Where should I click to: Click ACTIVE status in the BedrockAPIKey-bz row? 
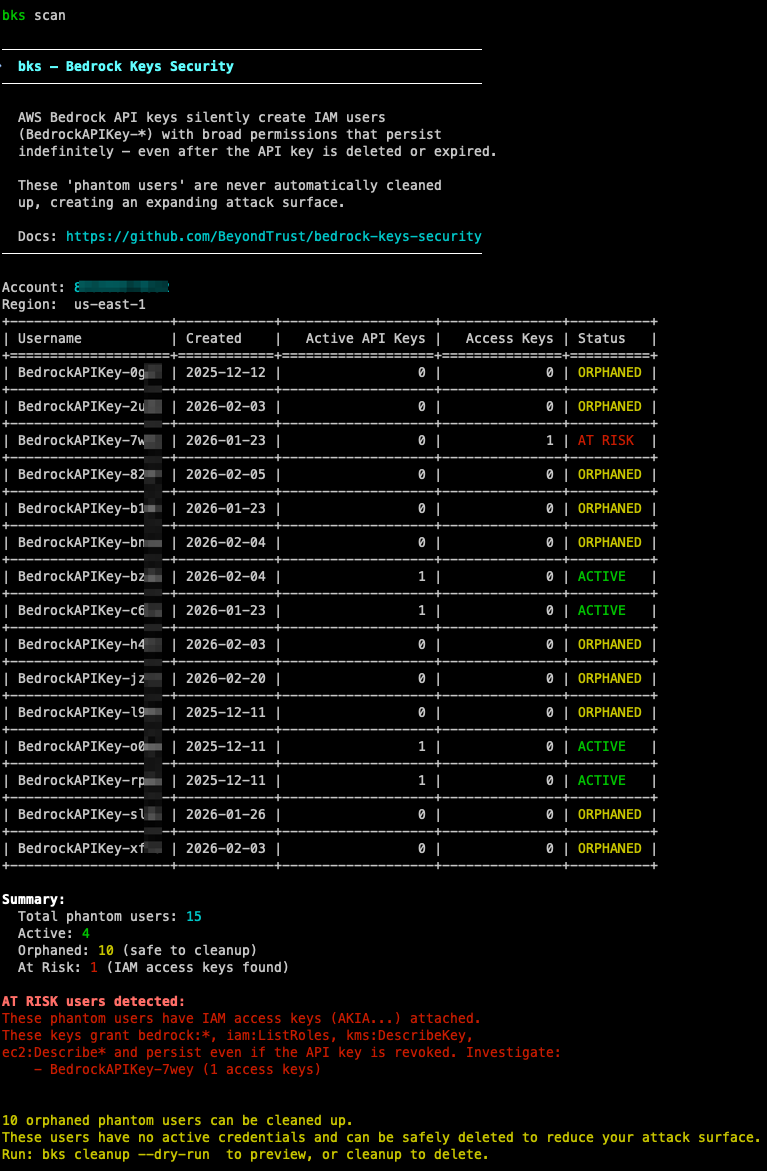coord(601,577)
